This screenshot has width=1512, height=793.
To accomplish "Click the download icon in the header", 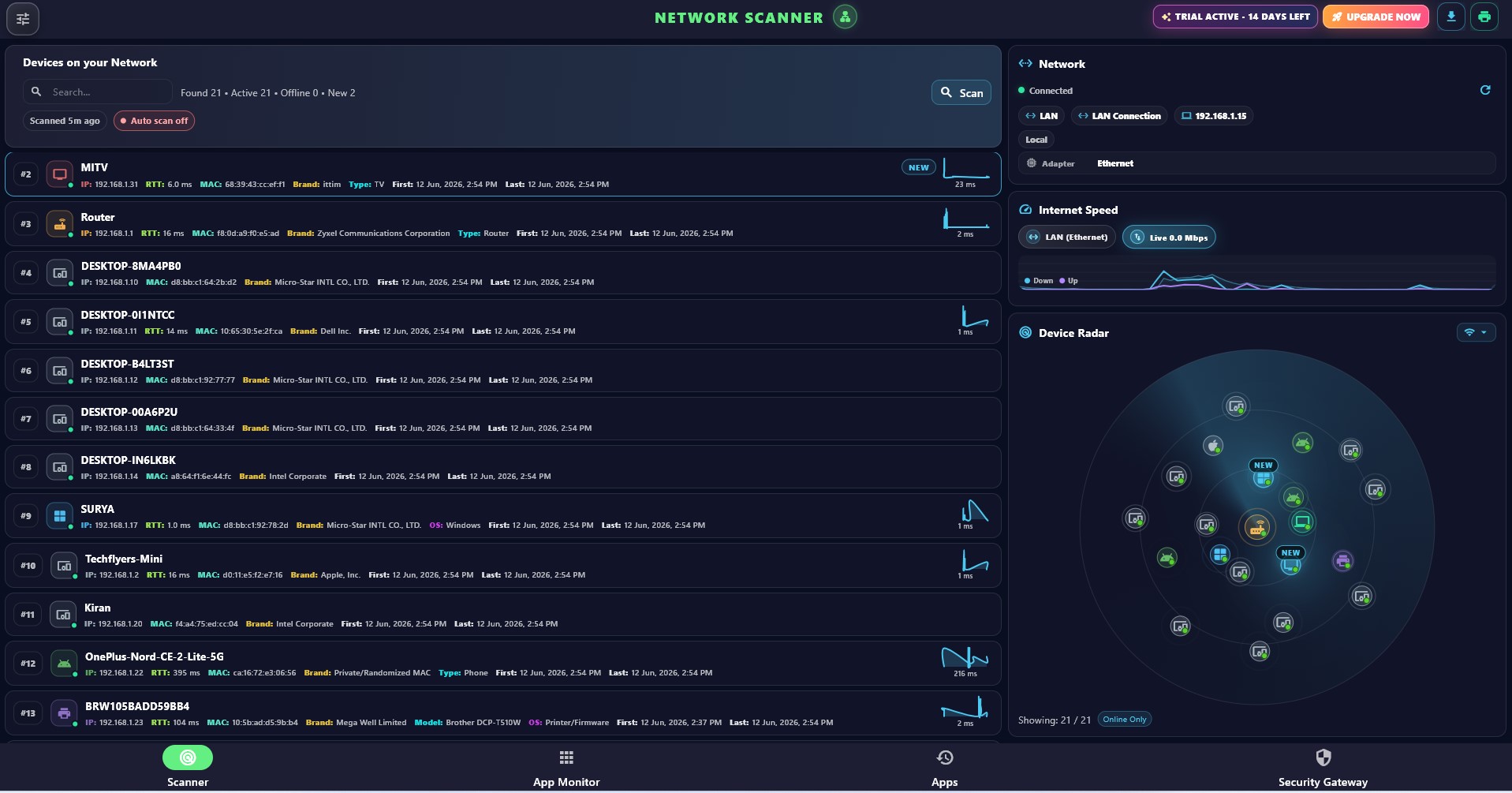I will pyautogui.click(x=1450, y=17).
